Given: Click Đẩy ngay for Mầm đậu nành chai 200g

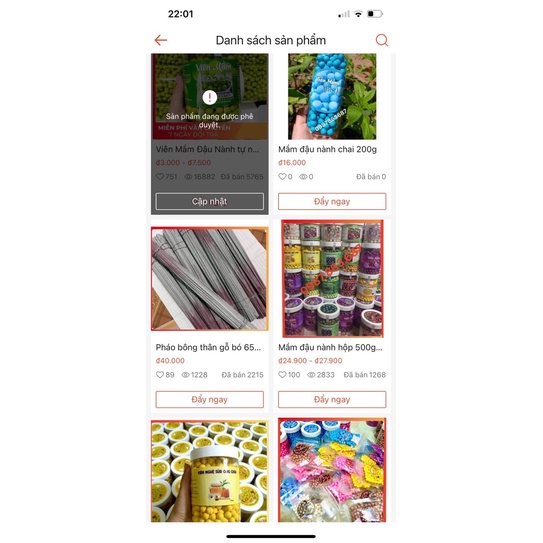Looking at the screenshot, I should tap(332, 201).
